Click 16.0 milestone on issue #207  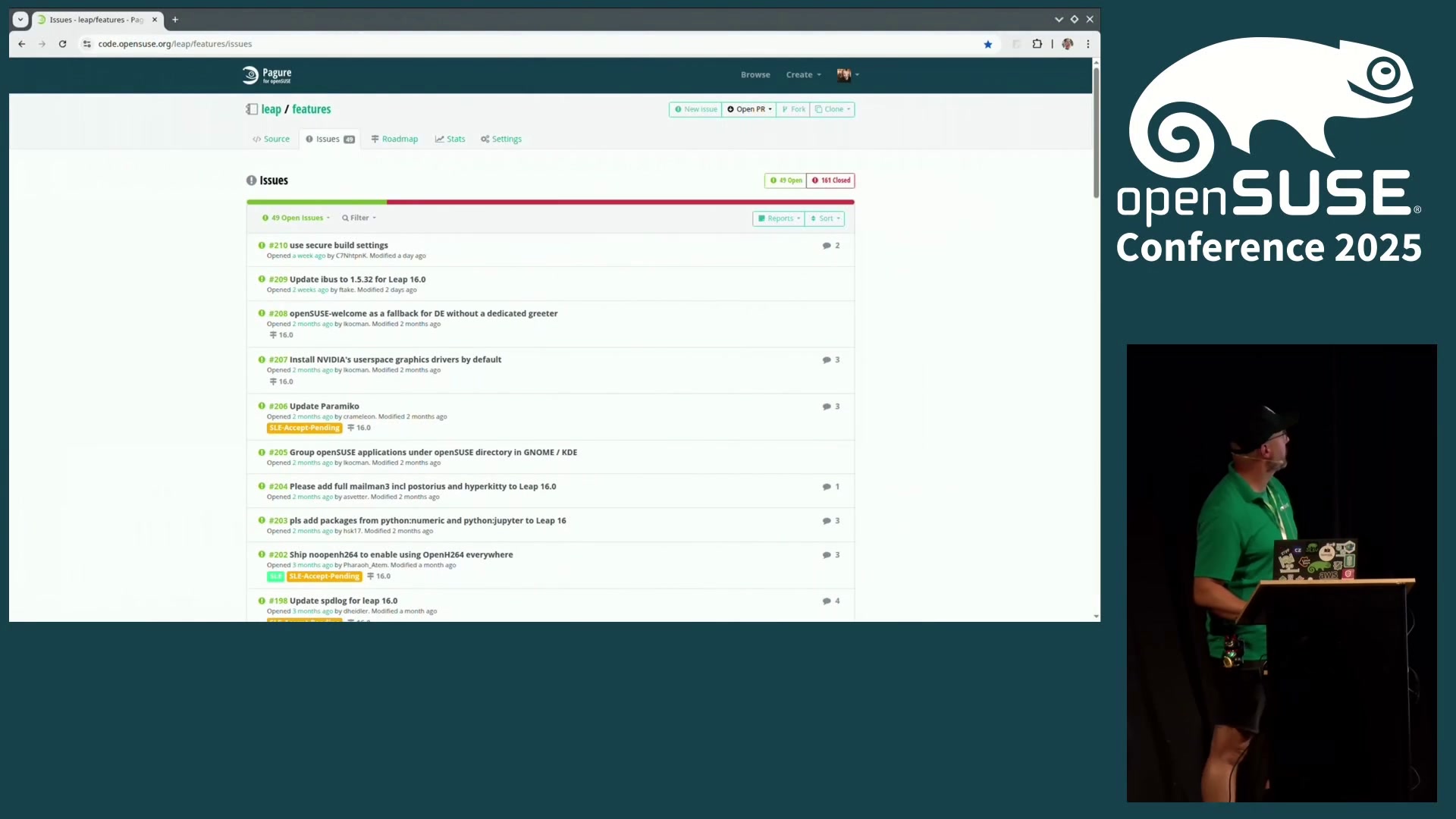(281, 382)
